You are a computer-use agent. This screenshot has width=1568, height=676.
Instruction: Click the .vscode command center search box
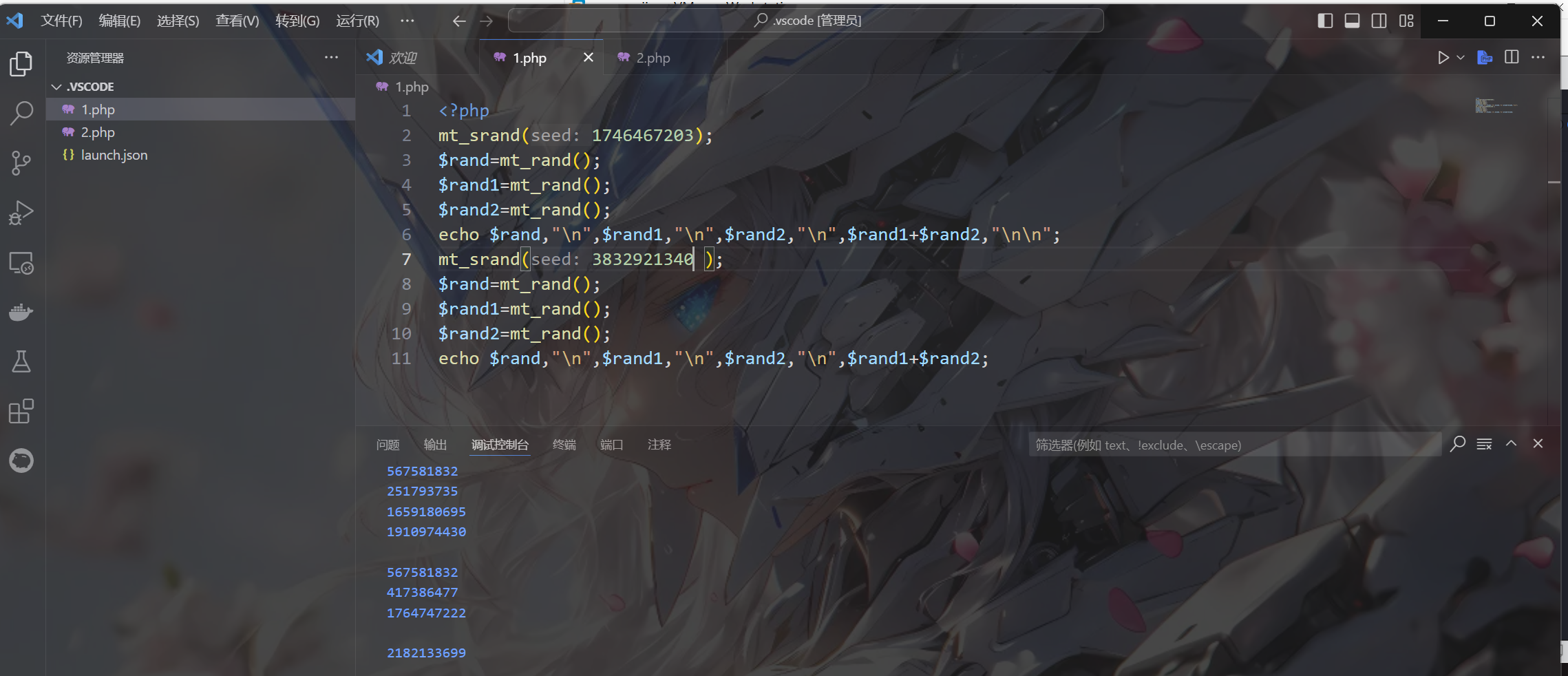pyautogui.click(x=806, y=21)
